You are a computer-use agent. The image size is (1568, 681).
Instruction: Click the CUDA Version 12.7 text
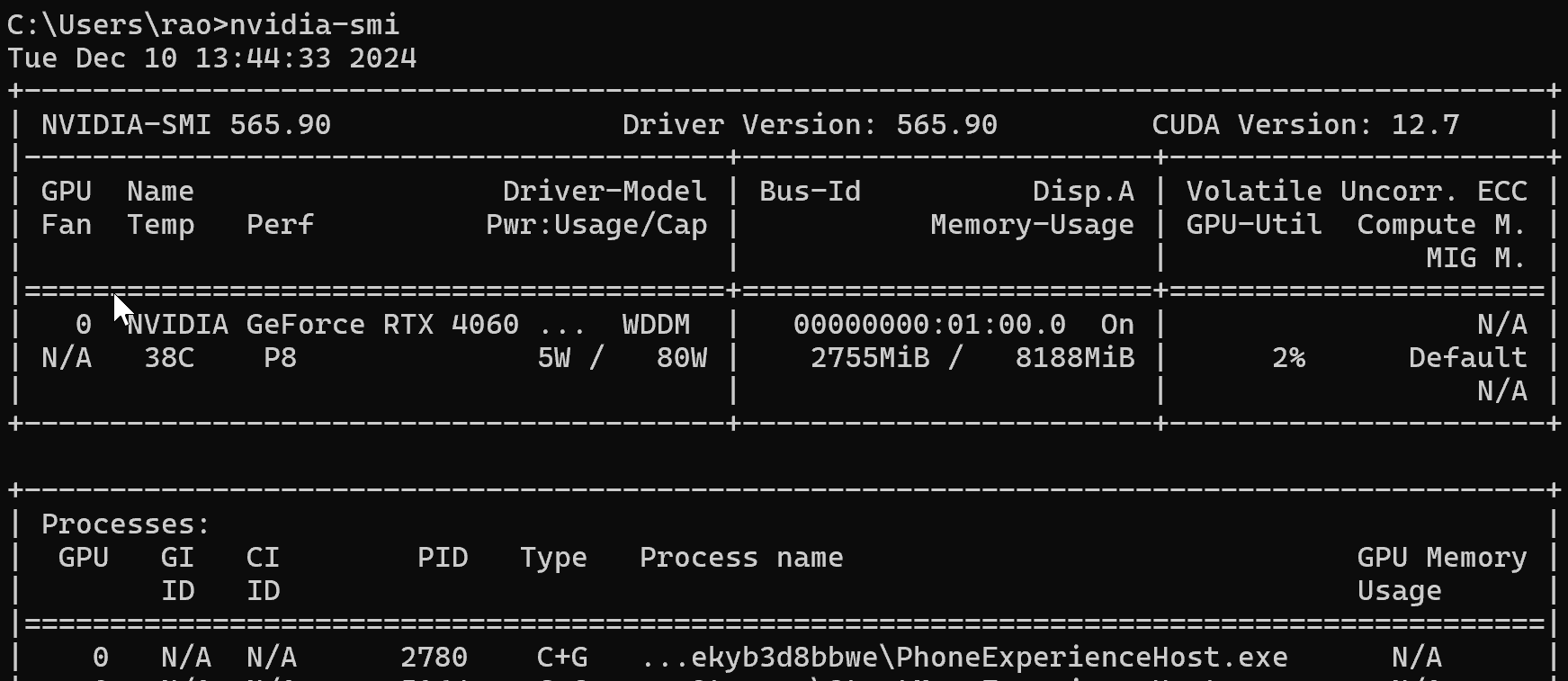pos(1305,124)
